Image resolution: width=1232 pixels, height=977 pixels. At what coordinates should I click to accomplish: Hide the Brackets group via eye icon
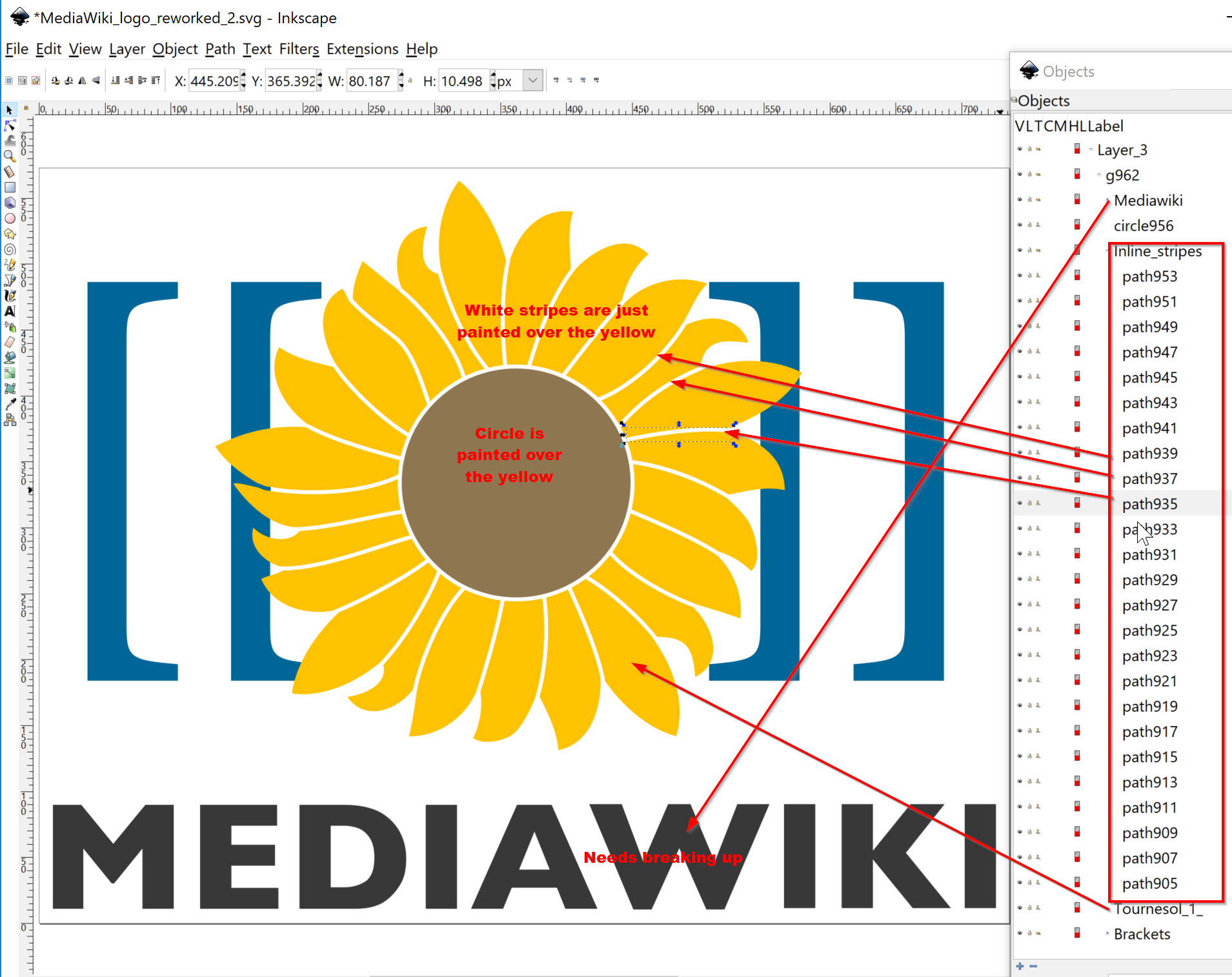pos(1020,933)
